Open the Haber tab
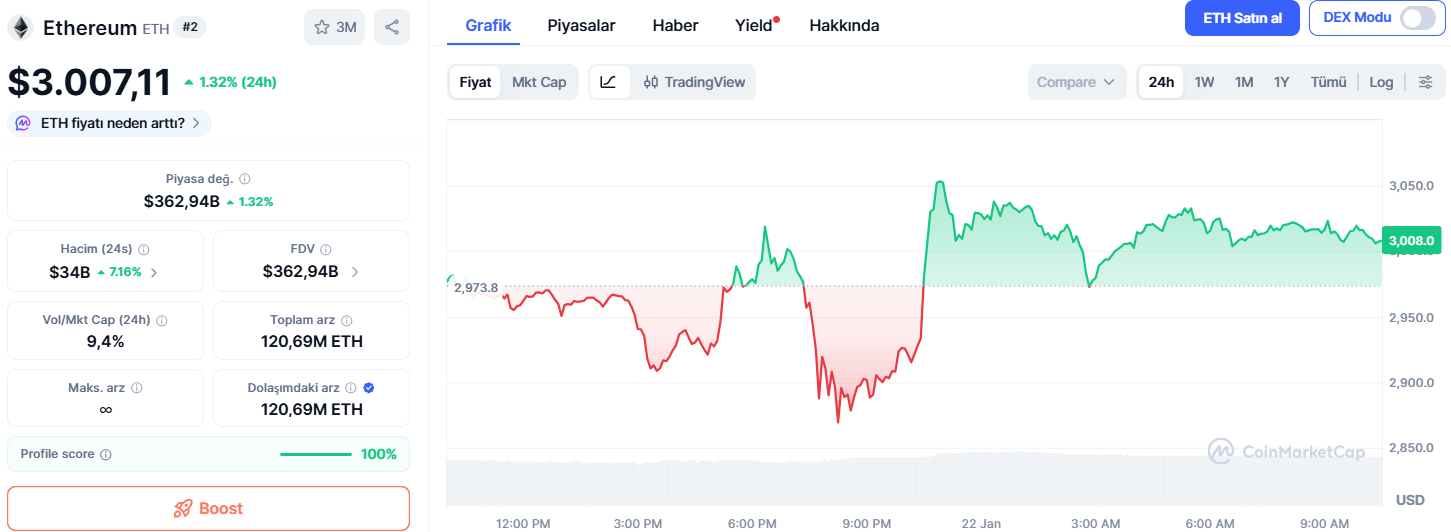The width and height of the screenshot is (1451, 532). pos(675,26)
